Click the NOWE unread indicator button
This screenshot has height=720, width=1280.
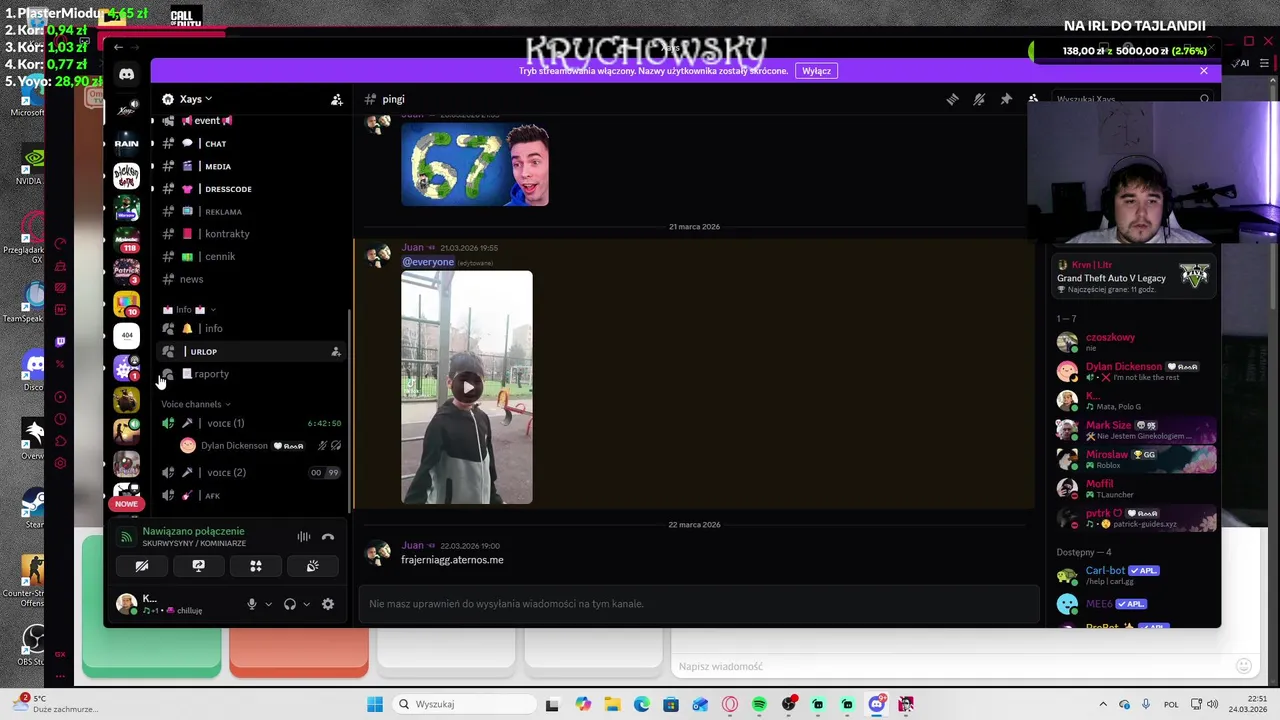(126, 504)
